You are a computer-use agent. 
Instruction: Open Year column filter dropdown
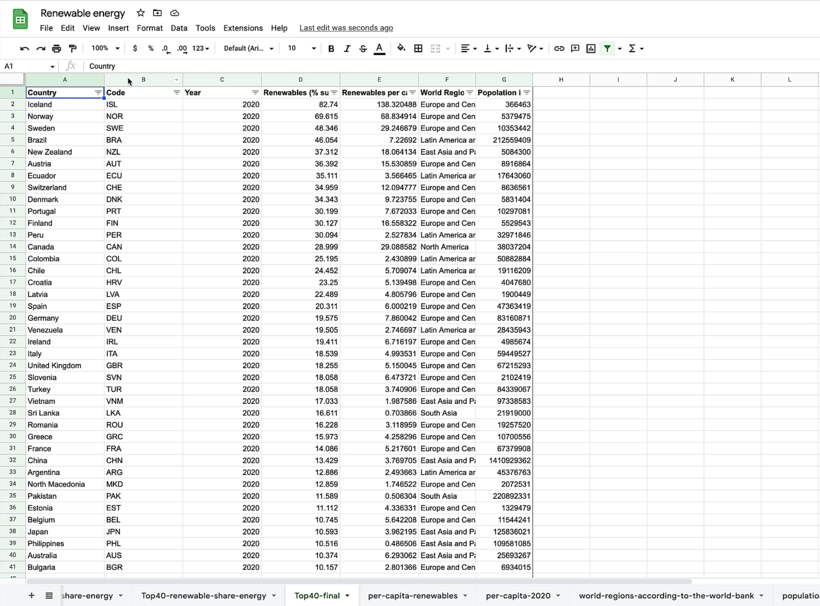pos(255,93)
